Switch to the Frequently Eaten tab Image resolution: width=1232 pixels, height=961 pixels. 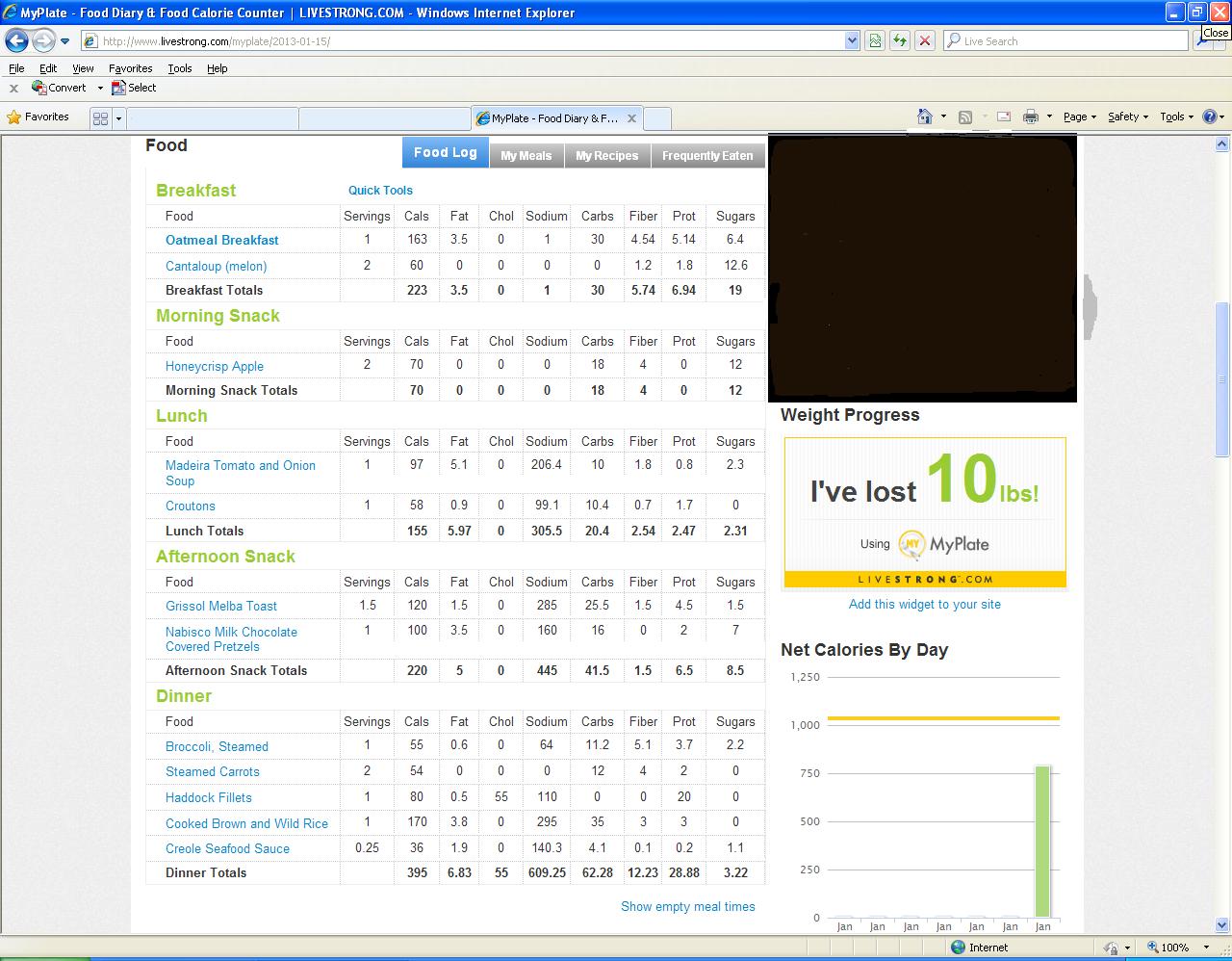click(x=707, y=155)
